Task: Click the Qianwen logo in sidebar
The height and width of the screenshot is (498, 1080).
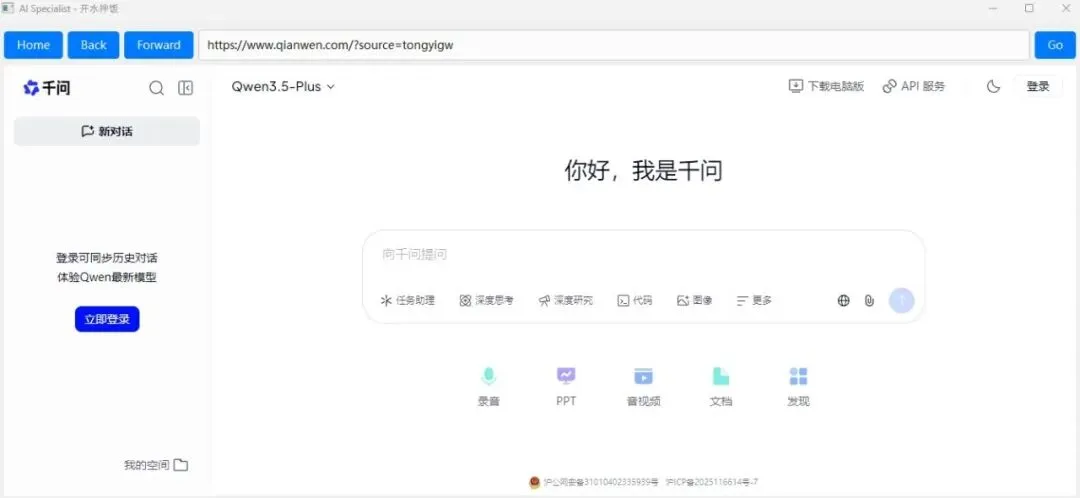Action: coord(46,87)
